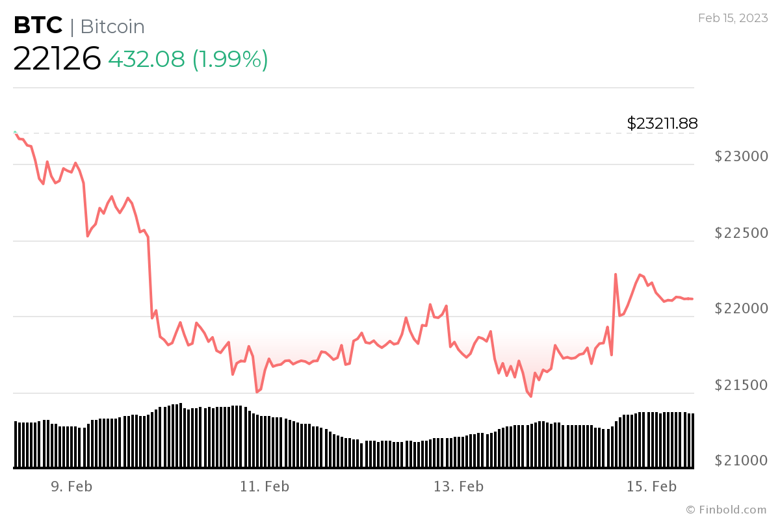Click the 13. Feb date label
Viewport: 780px width, 520px height.
tap(459, 486)
